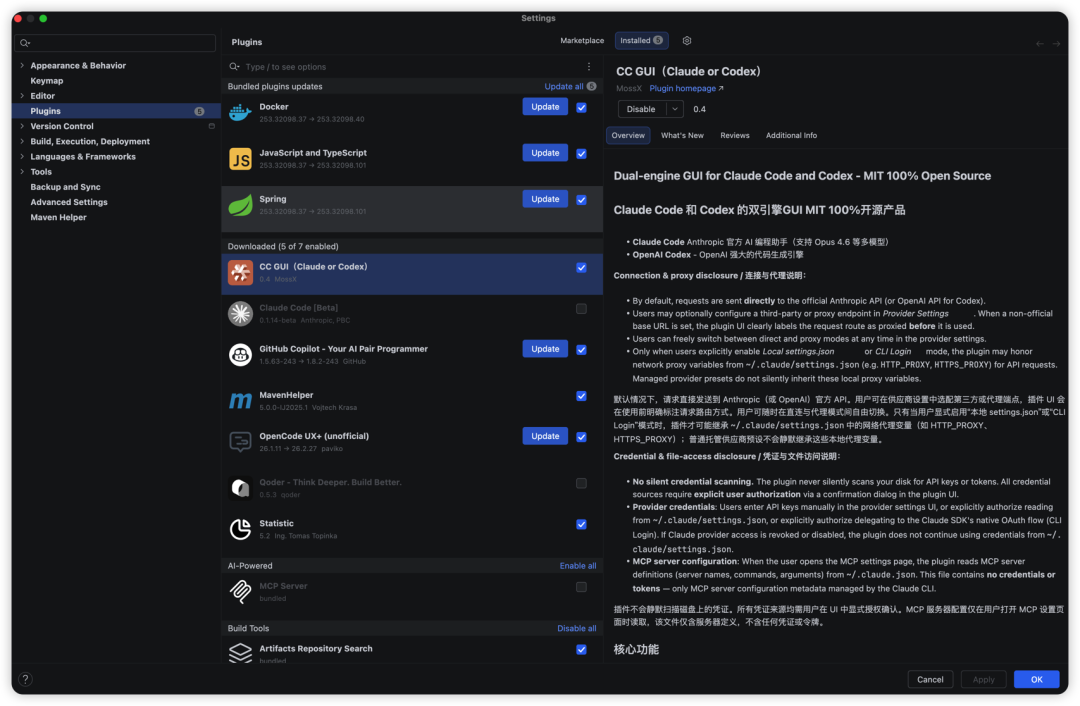Screen dimensions: 1080x706
Task: Click the settings search magnifier icon
Action: pos(25,43)
